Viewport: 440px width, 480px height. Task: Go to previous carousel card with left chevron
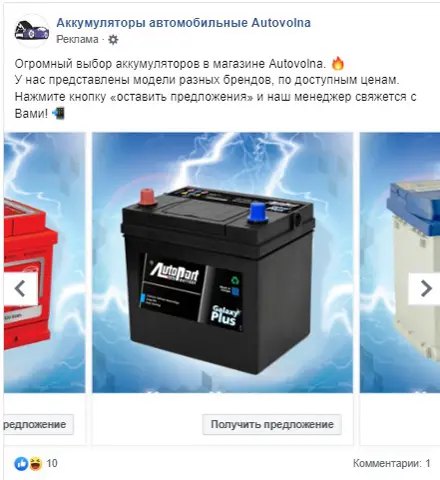coord(21,288)
